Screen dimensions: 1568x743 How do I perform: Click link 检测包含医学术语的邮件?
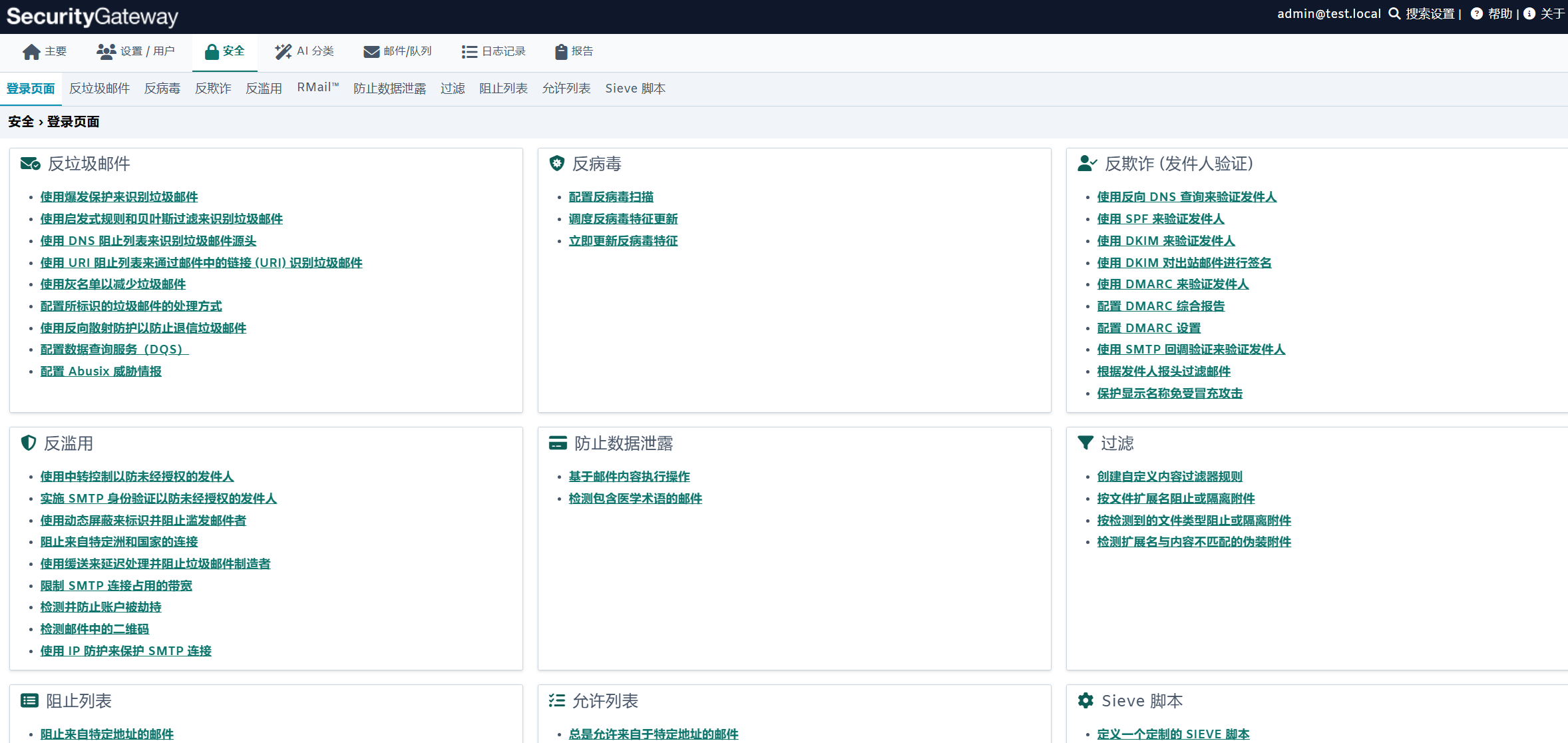pos(636,499)
